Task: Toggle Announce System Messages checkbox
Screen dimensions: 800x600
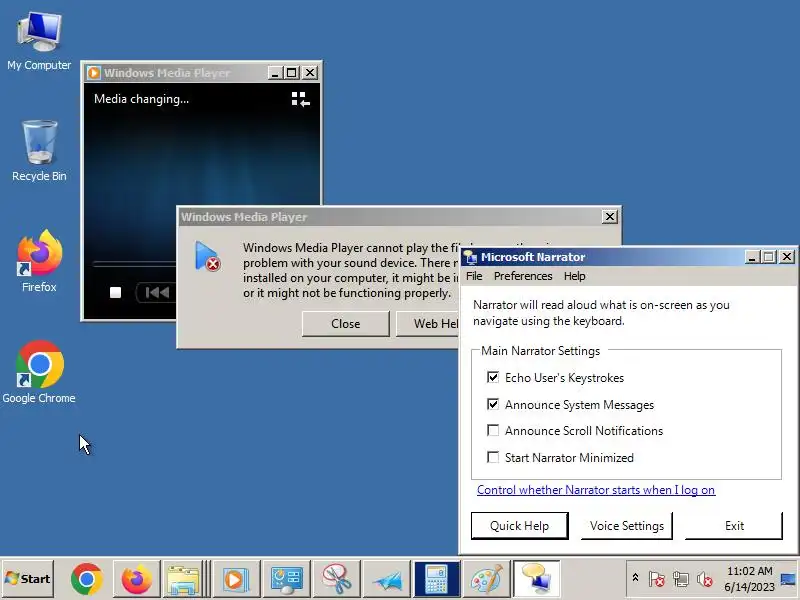Action: click(x=493, y=405)
